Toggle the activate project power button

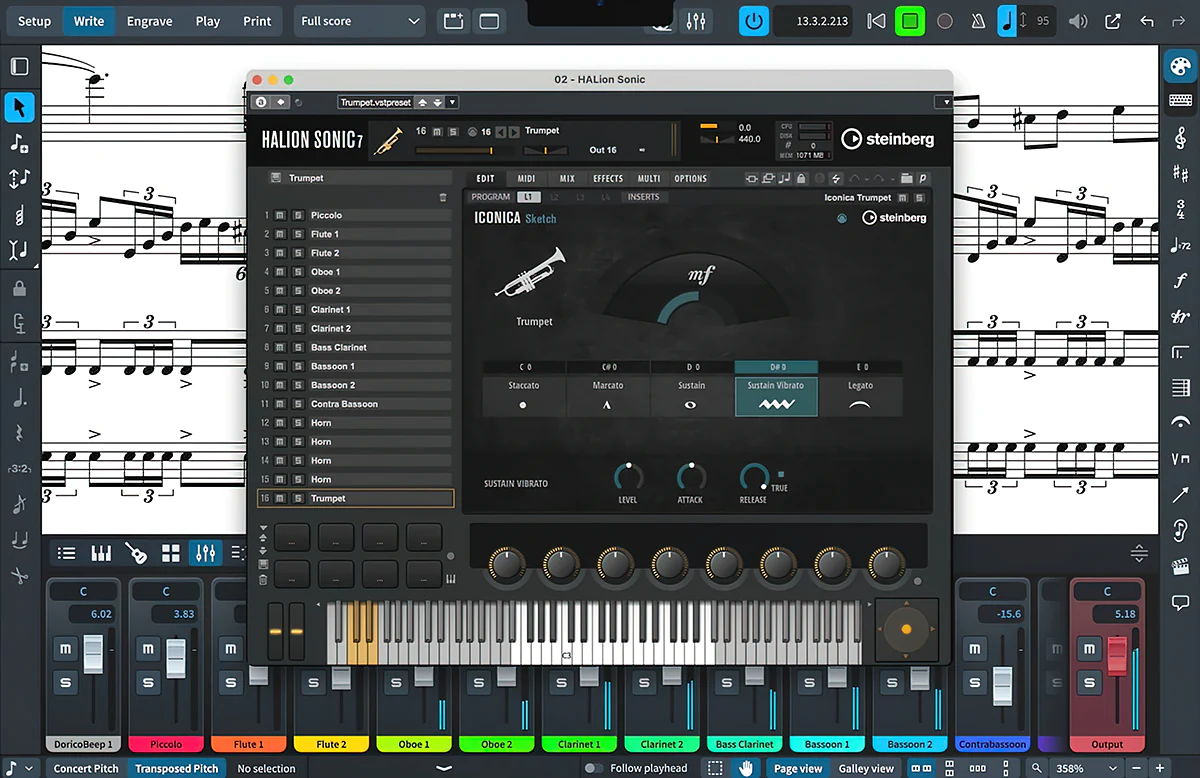click(754, 21)
